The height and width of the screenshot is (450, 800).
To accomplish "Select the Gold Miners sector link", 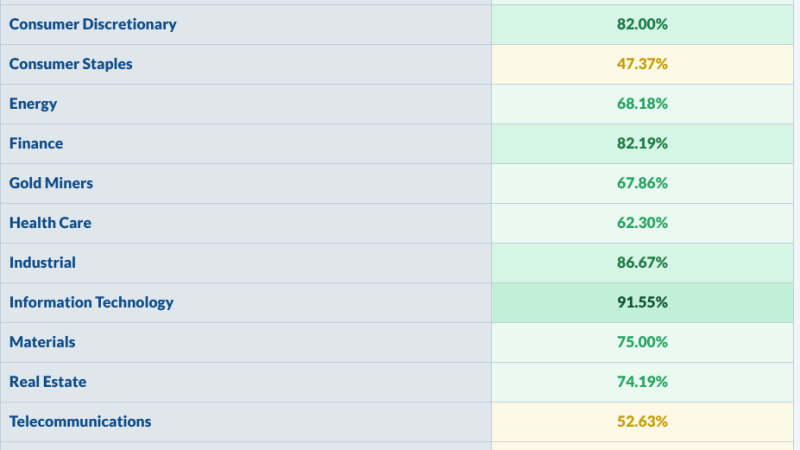I will [51, 183].
